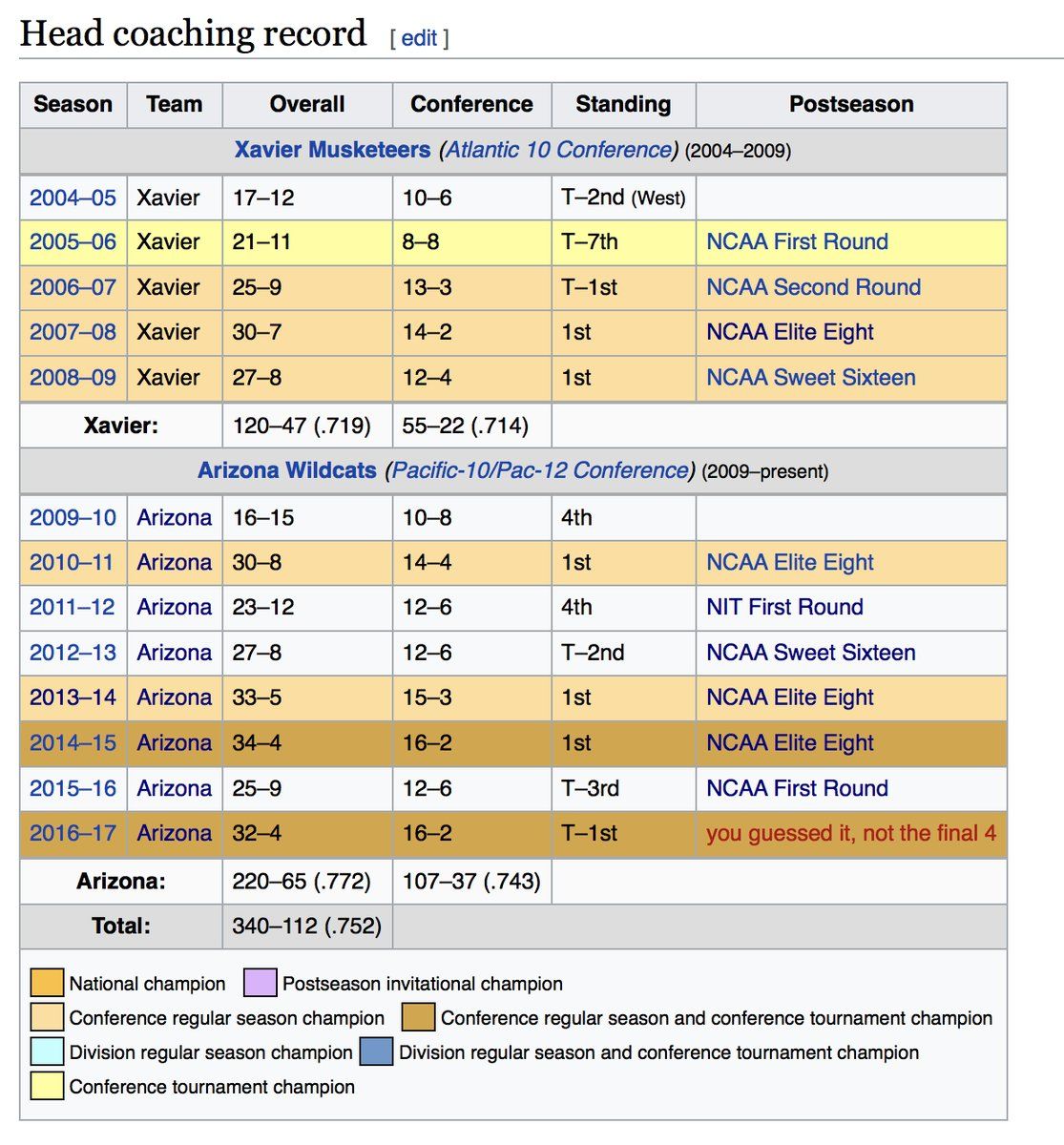Screen dimensions: 1064x1145
Task: Click the edit link beside Head coaching record
Action: 419,38
